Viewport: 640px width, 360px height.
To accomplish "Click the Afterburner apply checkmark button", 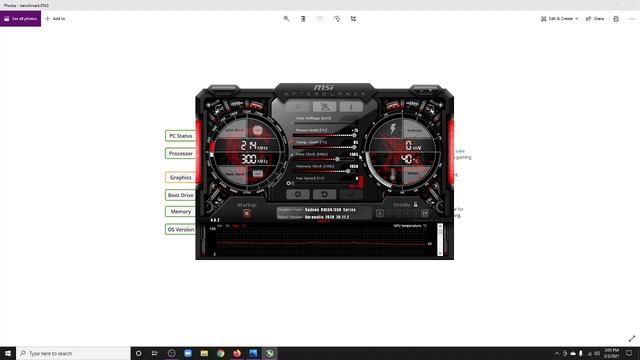I will coord(351,194).
